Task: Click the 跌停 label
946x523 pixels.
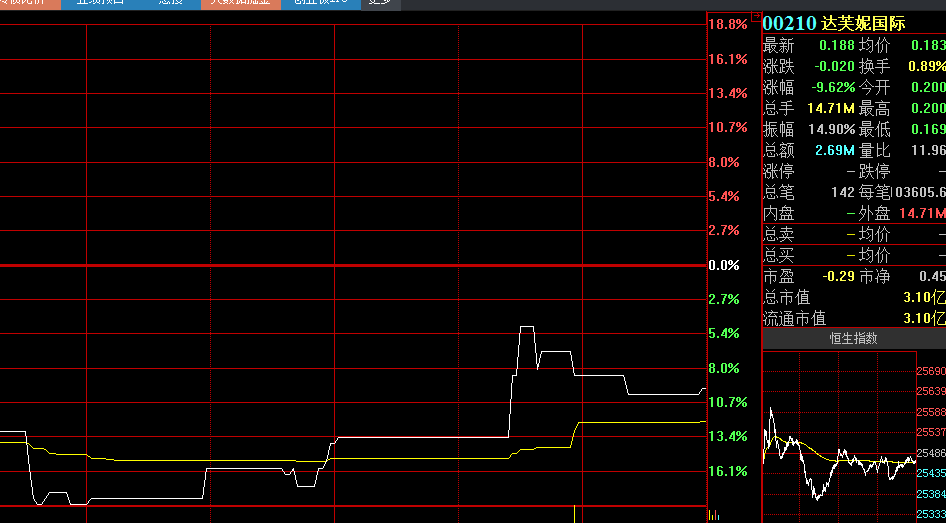Action: pos(874,171)
